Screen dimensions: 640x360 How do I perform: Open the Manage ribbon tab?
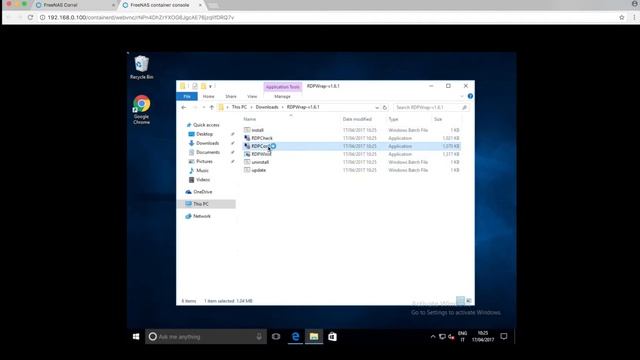[282, 96]
